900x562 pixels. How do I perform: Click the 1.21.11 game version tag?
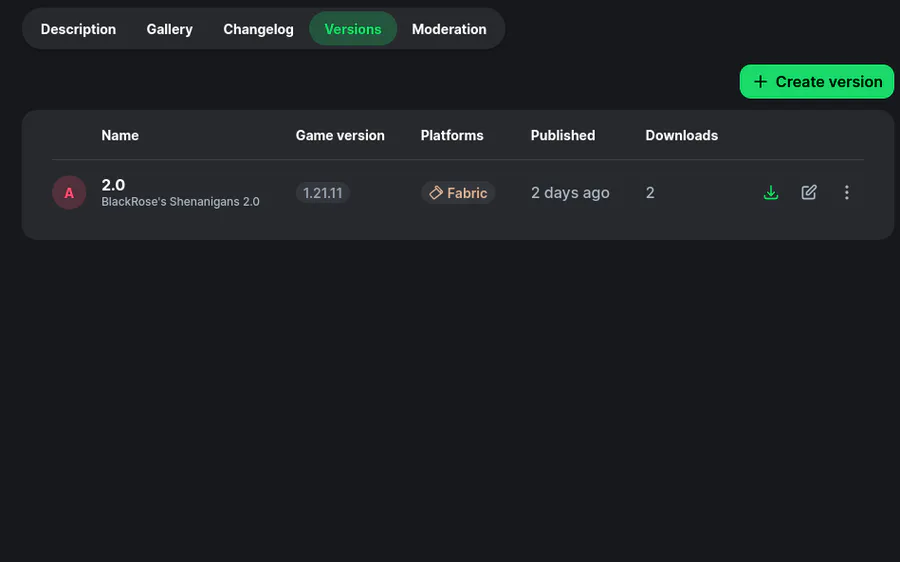point(323,193)
